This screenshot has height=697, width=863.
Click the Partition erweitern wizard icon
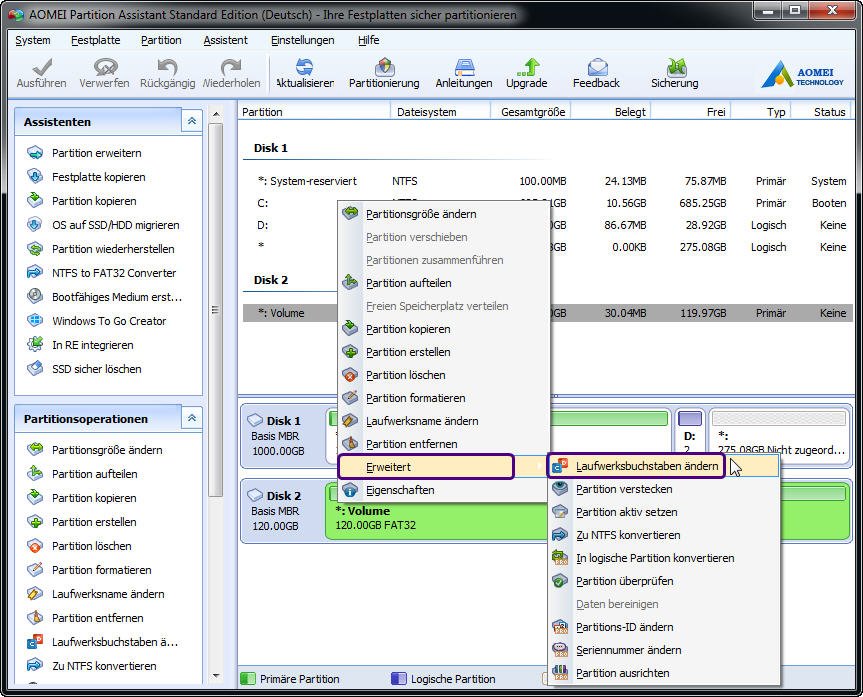[35, 153]
